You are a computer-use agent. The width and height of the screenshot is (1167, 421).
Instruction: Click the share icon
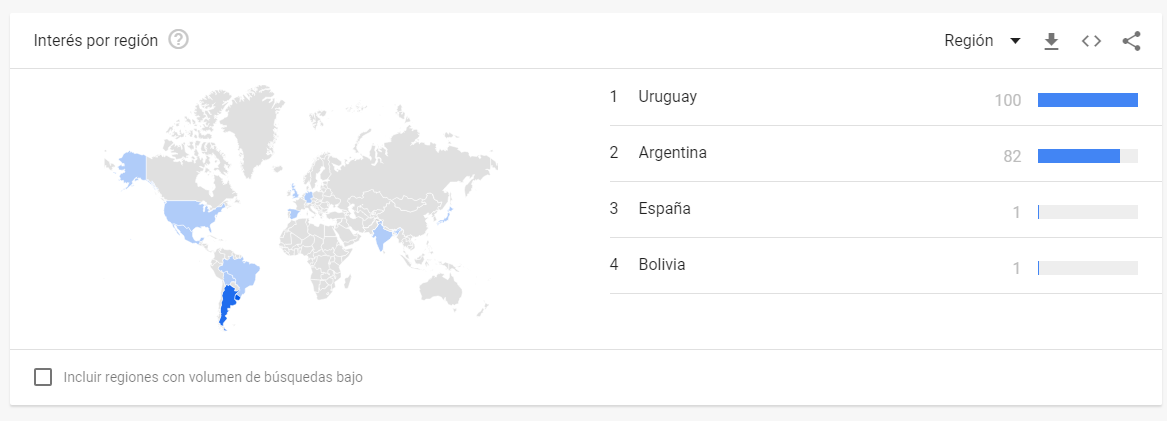[x=1131, y=41]
